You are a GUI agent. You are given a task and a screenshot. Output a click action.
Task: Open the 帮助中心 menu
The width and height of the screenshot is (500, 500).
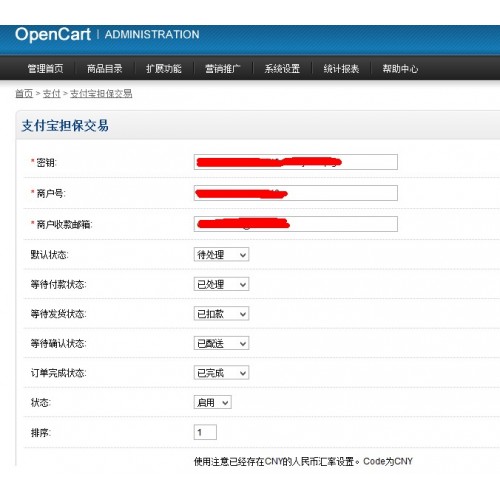400,69
